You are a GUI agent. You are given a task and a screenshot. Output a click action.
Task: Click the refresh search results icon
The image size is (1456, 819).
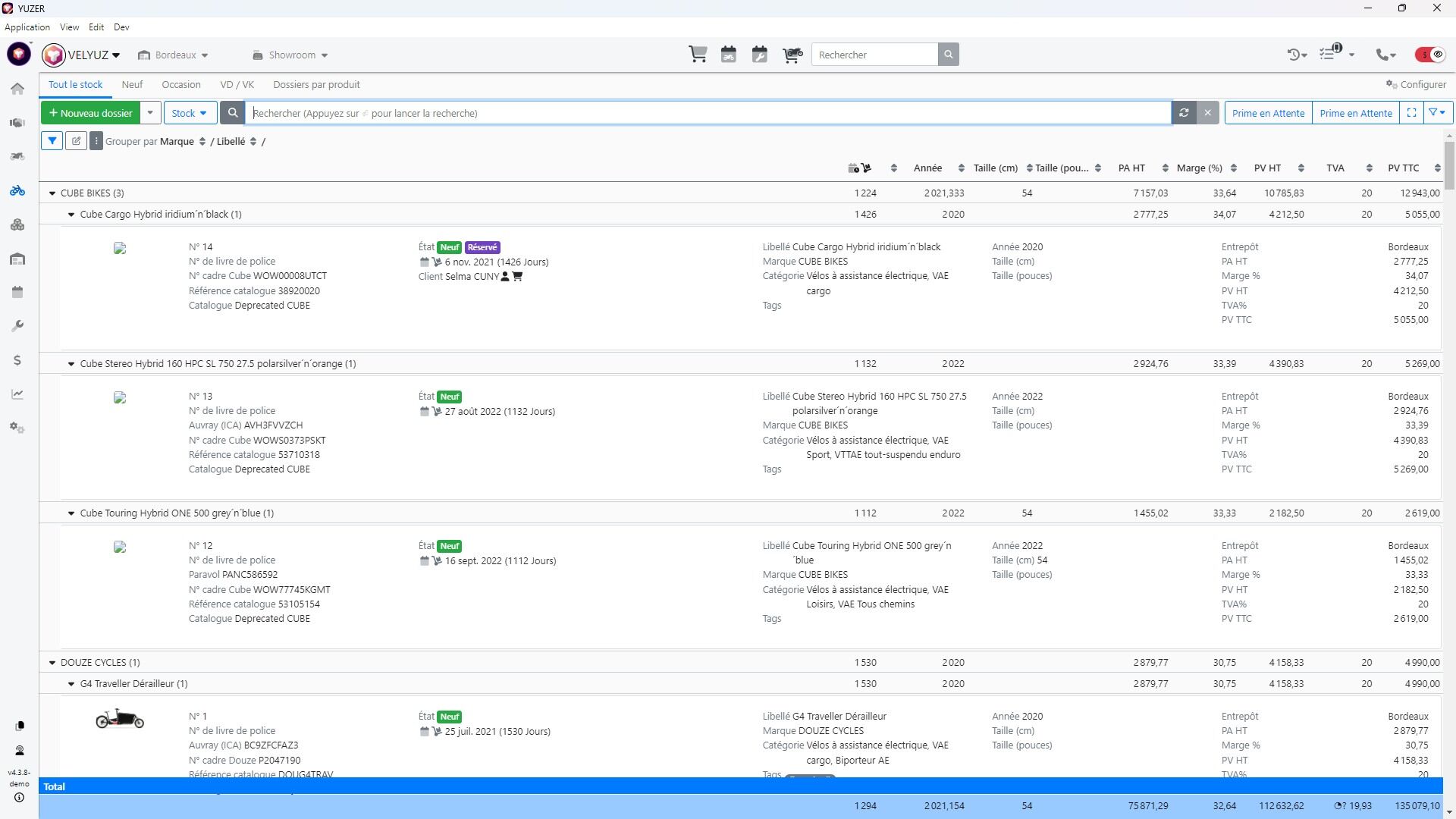tap(1184, 113)
